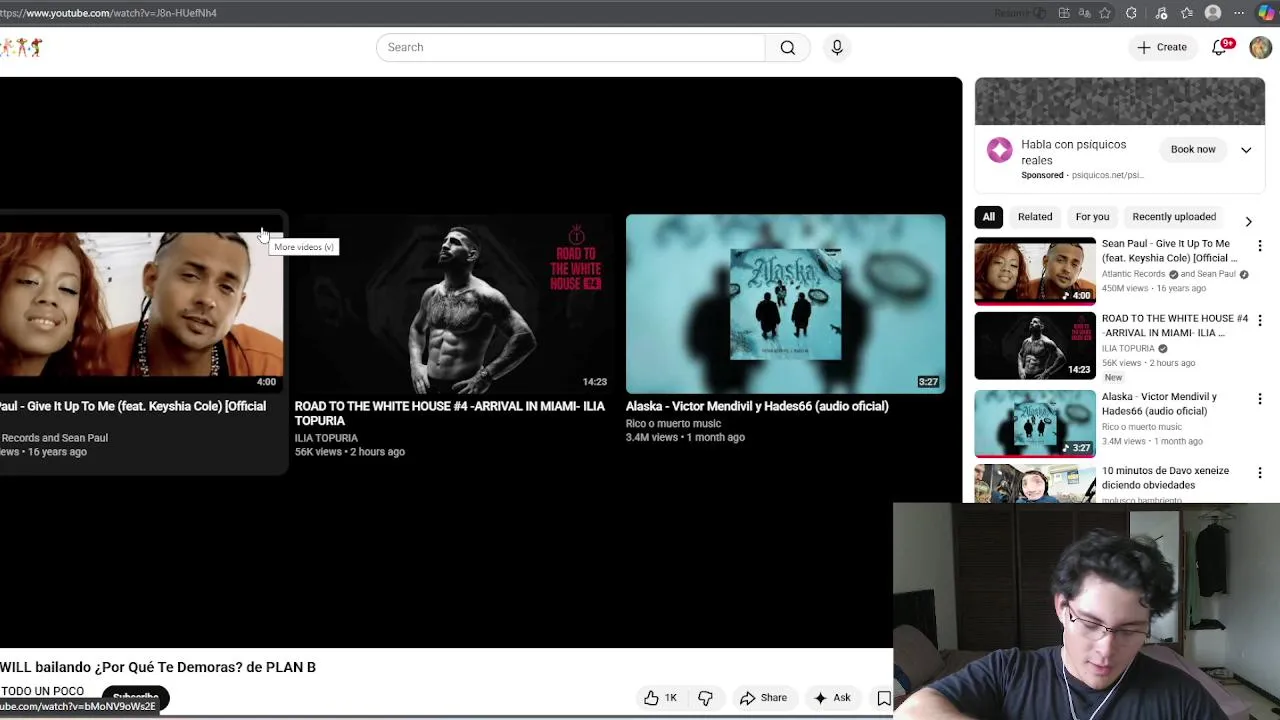Open browser profile icon
This screenshot has width=1280, height=720.
coord(1213,13)
